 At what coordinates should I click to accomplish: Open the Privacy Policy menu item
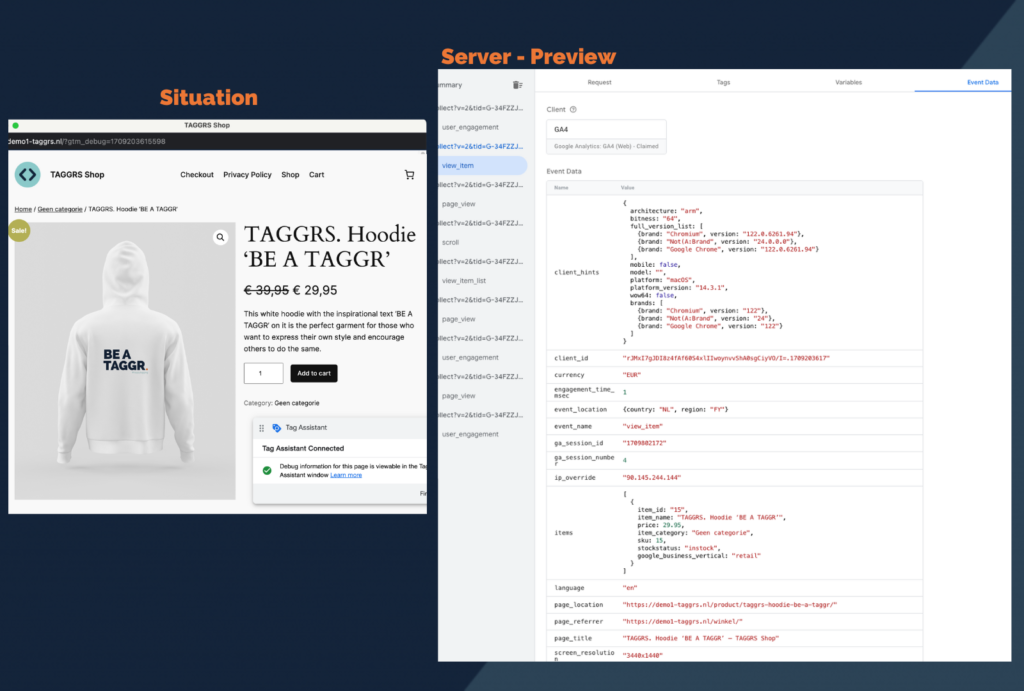tap(247, 174)
